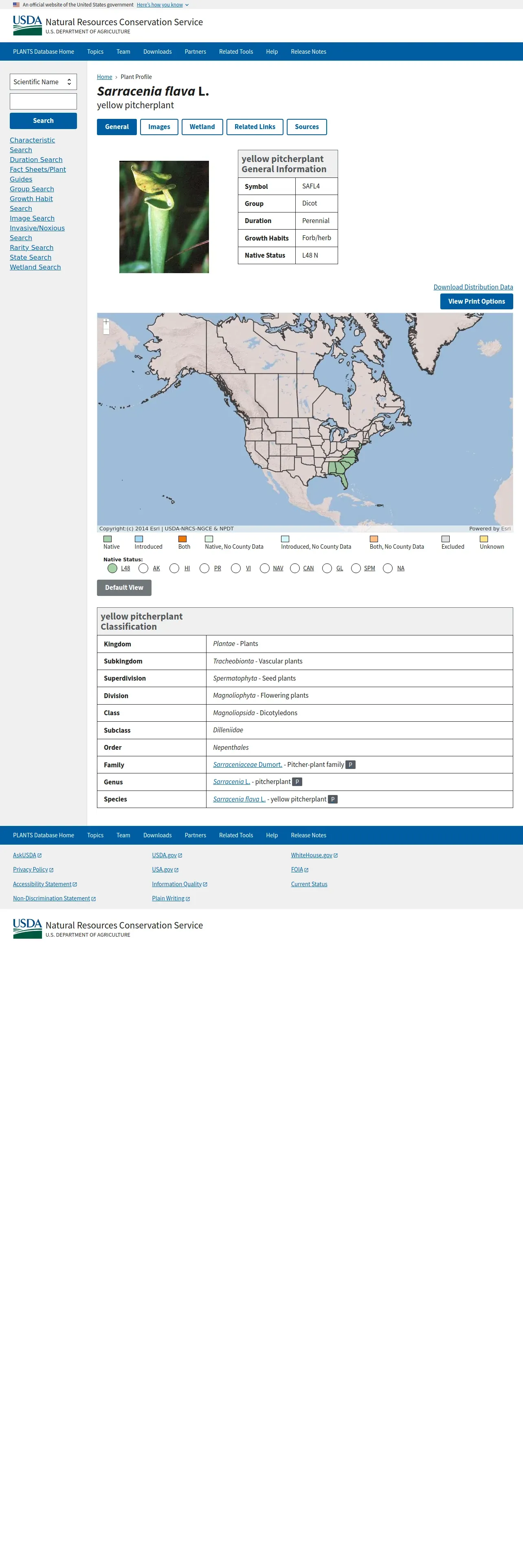Select the CAN native status radio

pyautogui.click(x=295, y=568)
